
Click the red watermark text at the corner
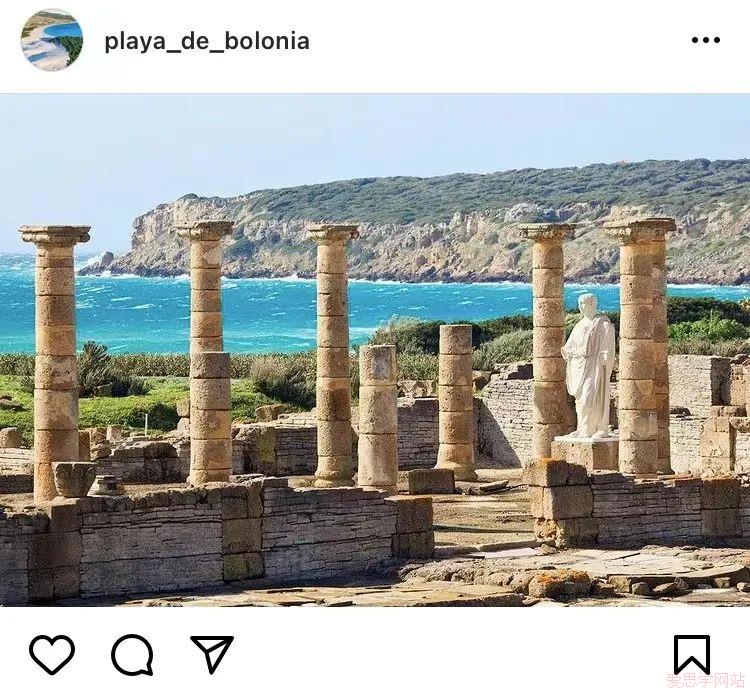pos(706,681)
